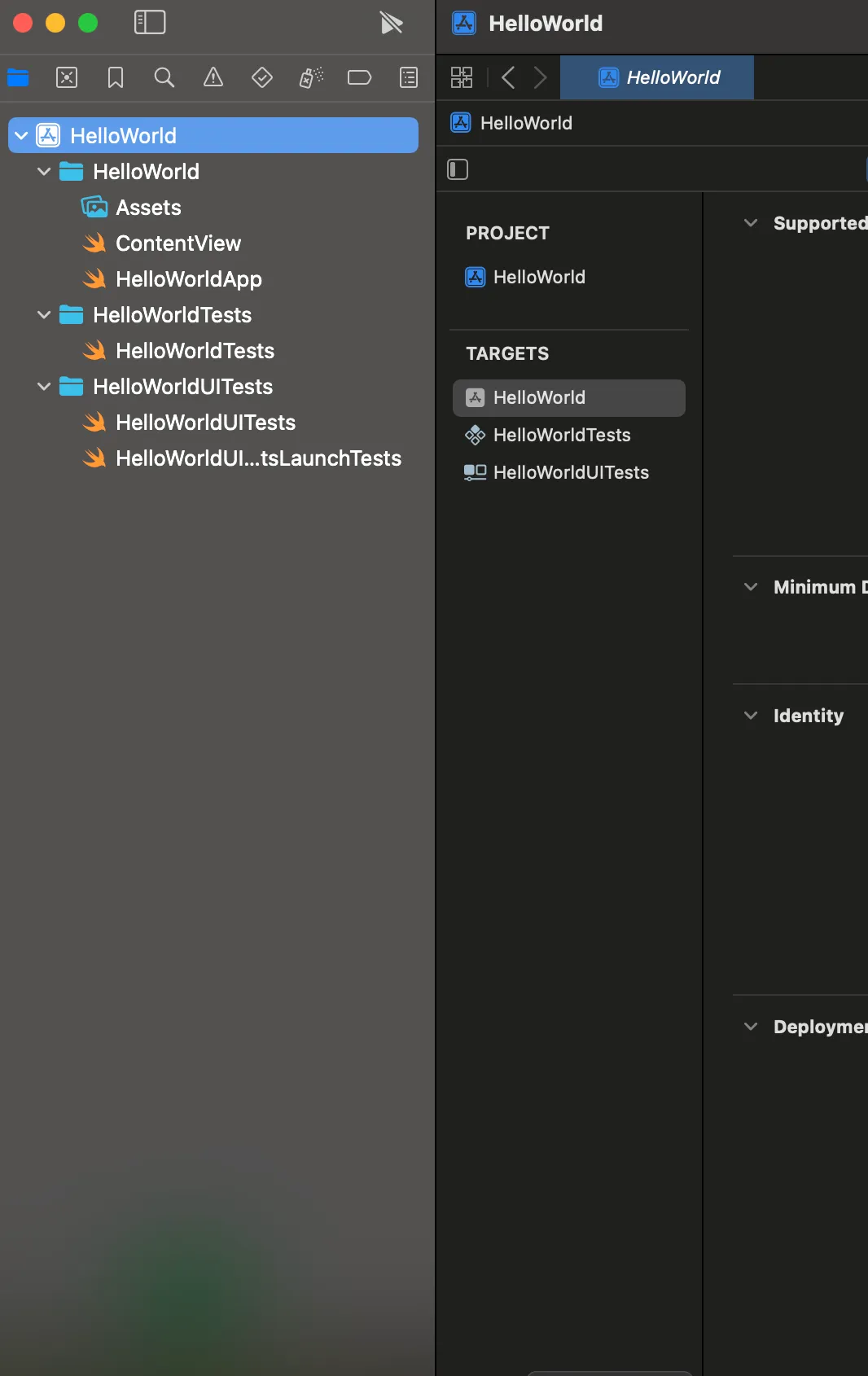Open the Assets catalog
The width and height of the screenshot is (868, 1376).
148,208
